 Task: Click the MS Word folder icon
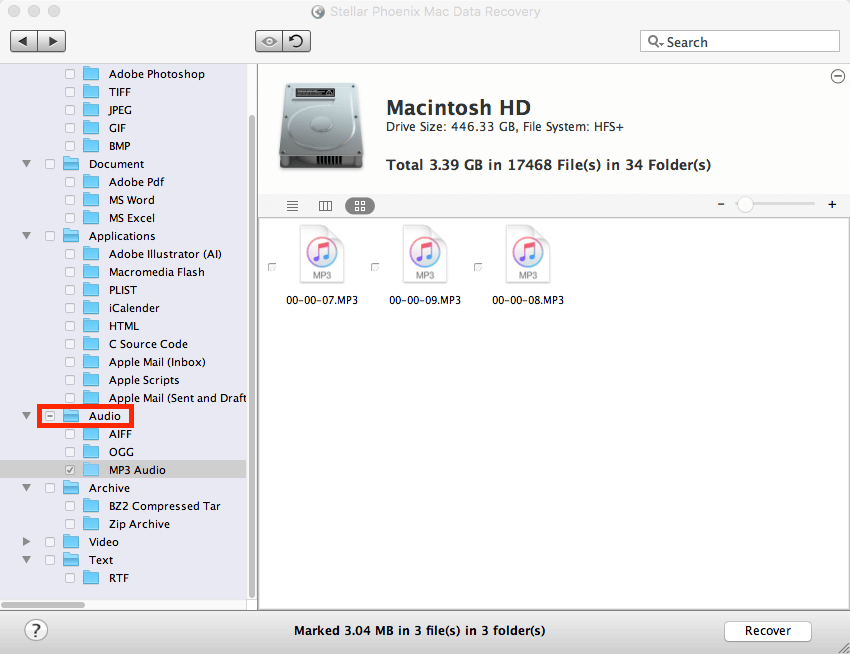click(x=91, y=200)
